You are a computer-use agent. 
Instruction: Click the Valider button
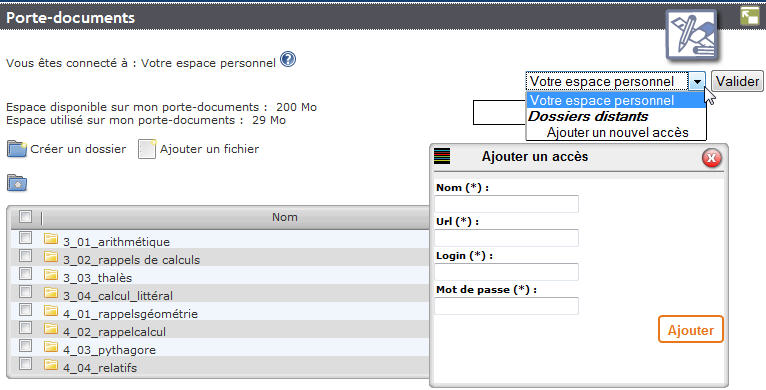[737, 81]
